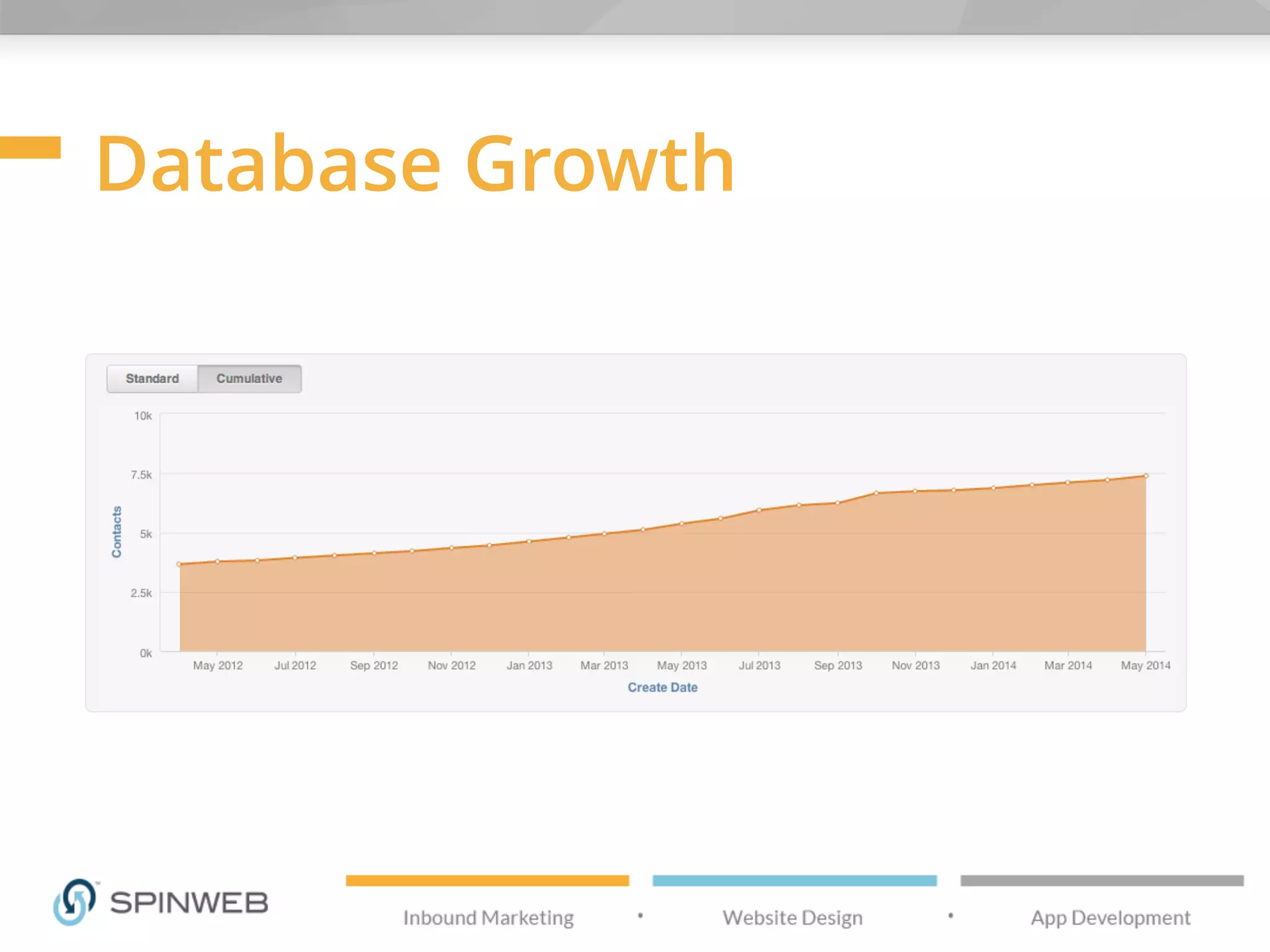Screen dimensions: 1270x952
Task: Click the Contacts axis title
Action: pos(117,532)
